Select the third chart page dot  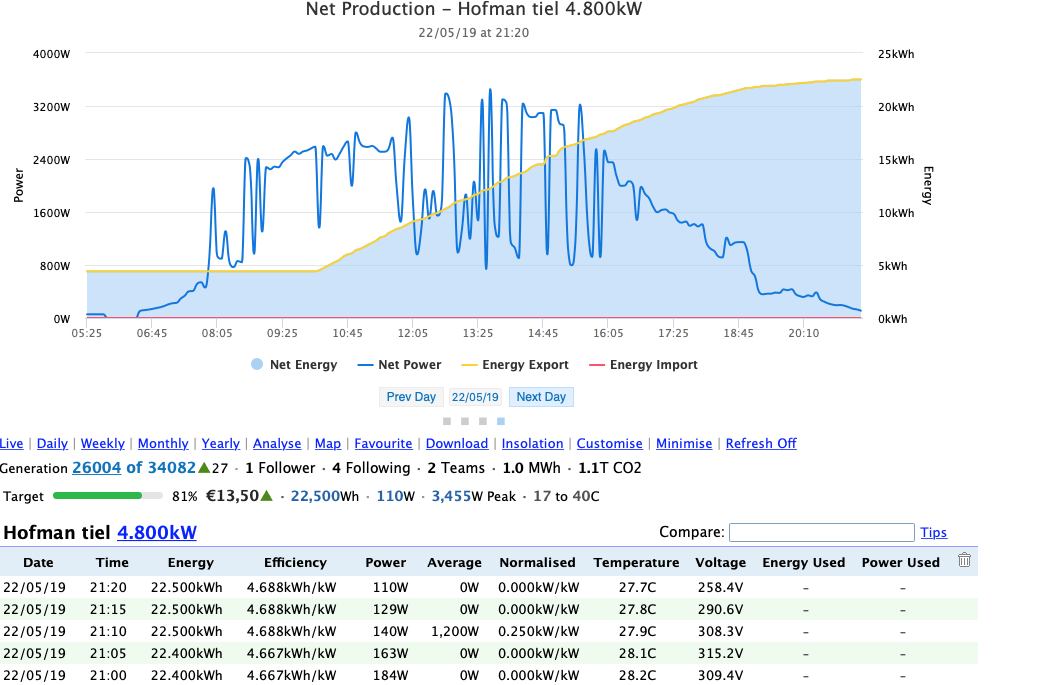483,421
